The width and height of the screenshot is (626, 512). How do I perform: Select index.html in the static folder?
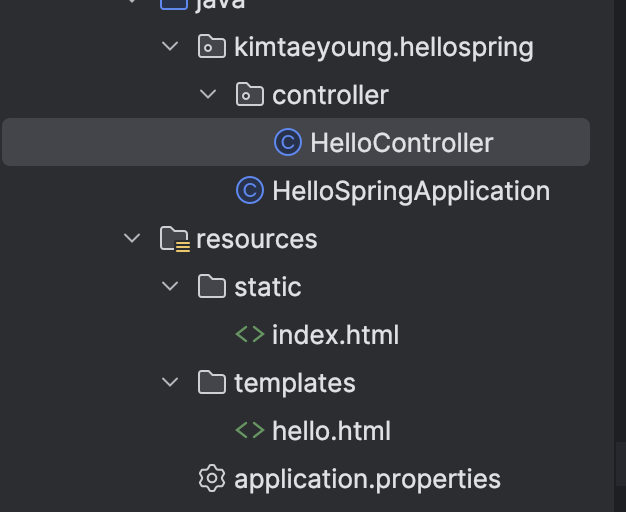[x=335, y=335]
